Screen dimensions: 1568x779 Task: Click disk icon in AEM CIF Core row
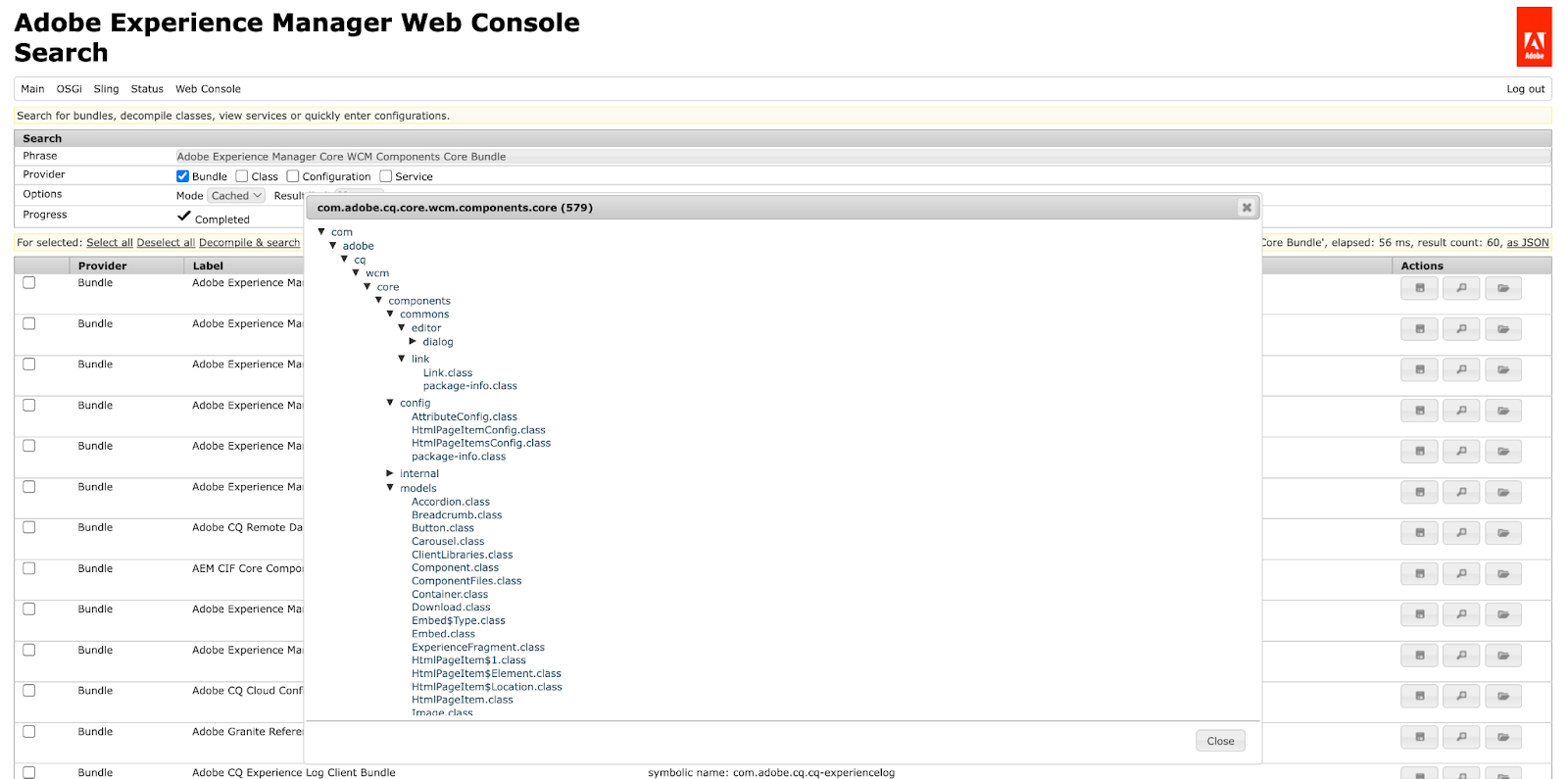point(1419,574)
